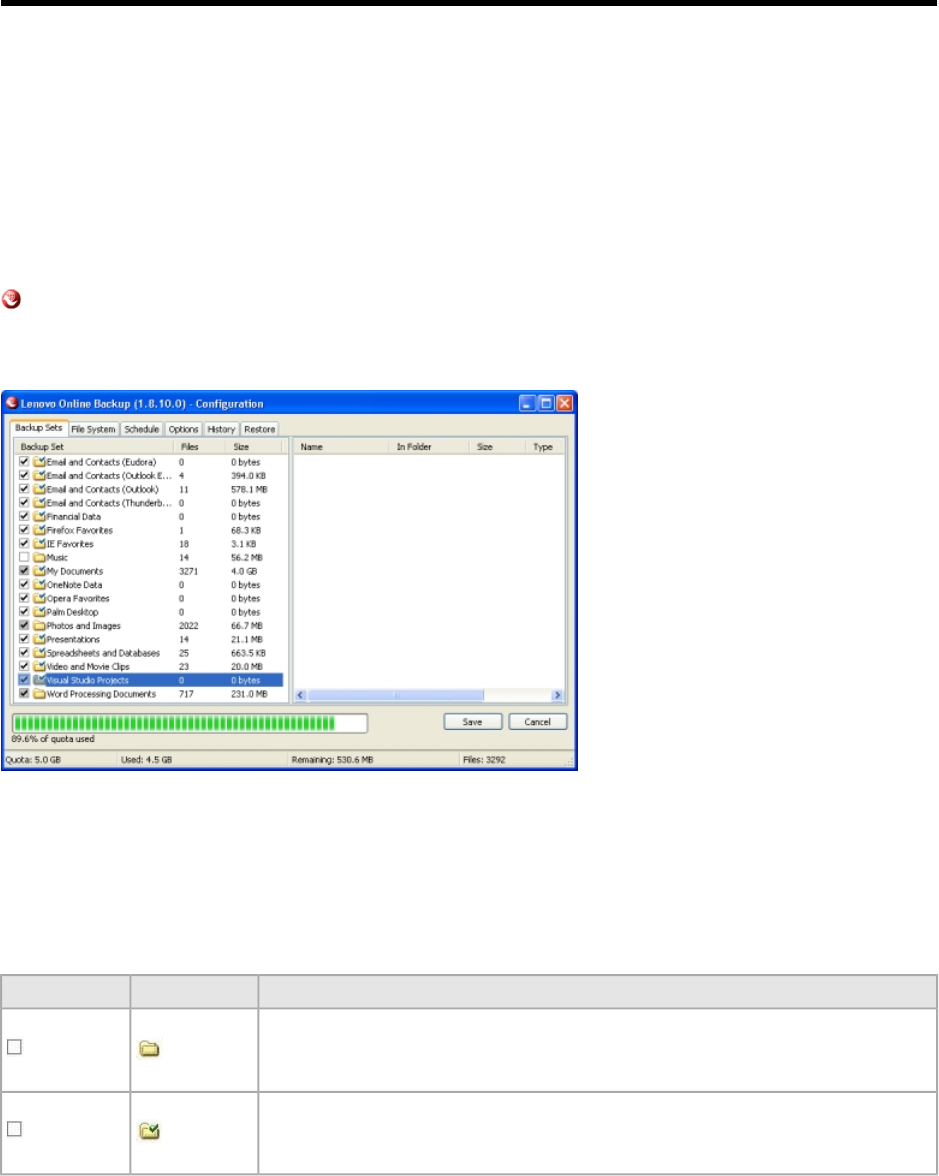
Task: Click legend checkbox beside the green-checked folder icon
Action: click(x=14, y=1128)
